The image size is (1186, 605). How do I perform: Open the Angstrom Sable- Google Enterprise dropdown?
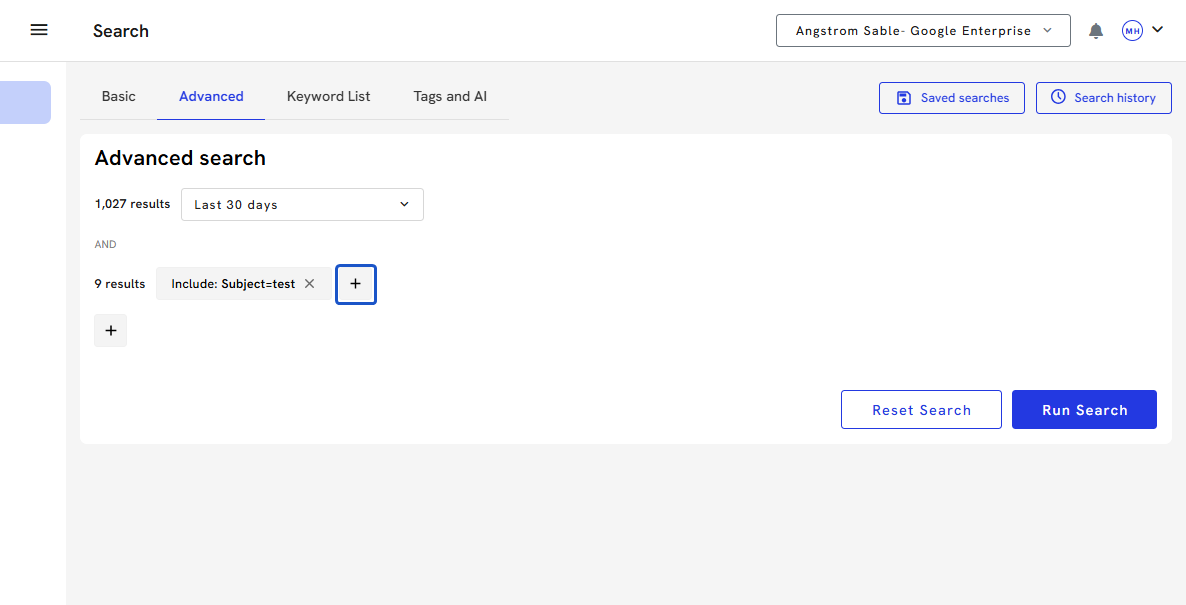(x=923, y=31)
